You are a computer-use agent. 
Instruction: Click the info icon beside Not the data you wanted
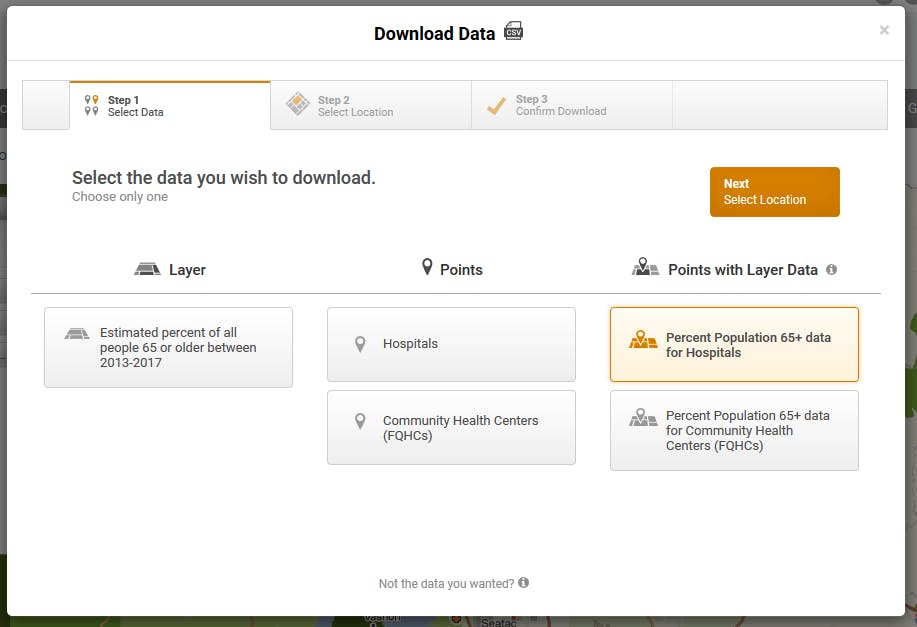coord(523,583)
